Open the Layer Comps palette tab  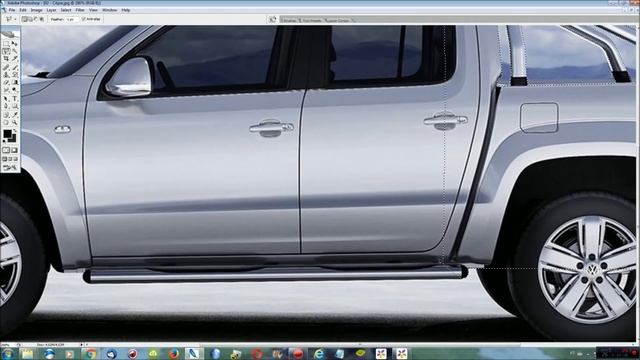pos(338,20)
